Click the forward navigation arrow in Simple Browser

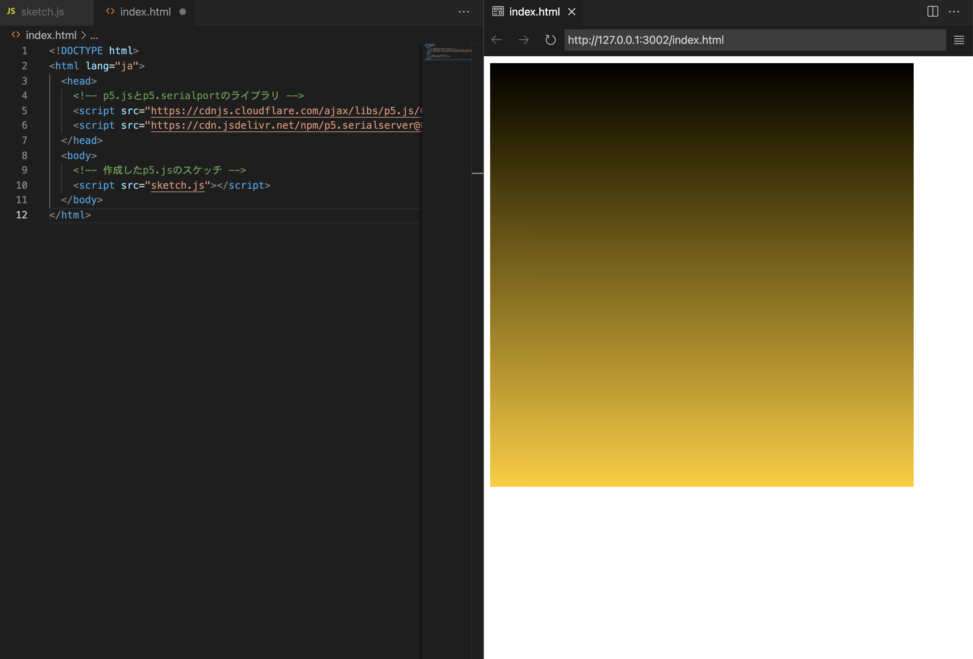[x=523, y=40]
